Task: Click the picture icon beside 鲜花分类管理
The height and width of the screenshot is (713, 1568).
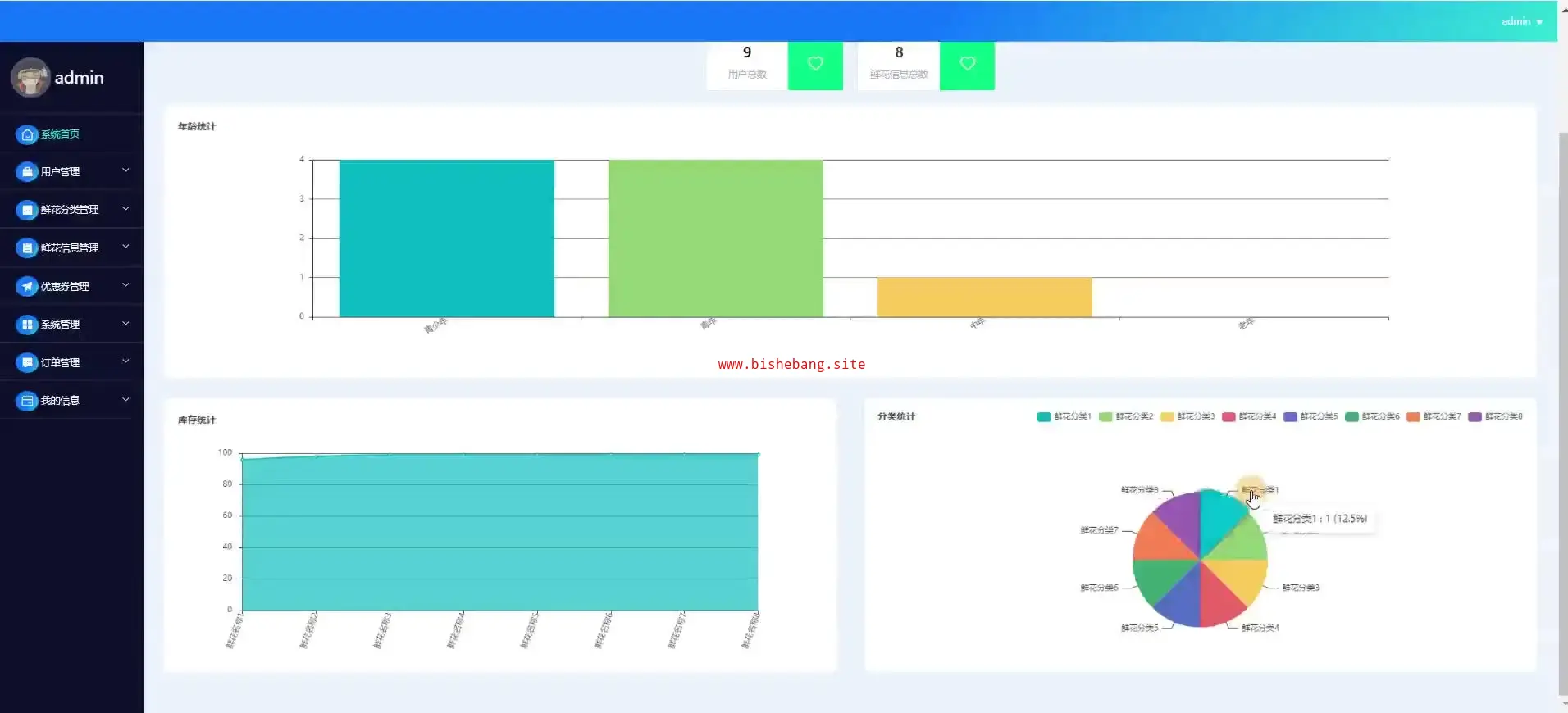Action: [x=27, y=210]
